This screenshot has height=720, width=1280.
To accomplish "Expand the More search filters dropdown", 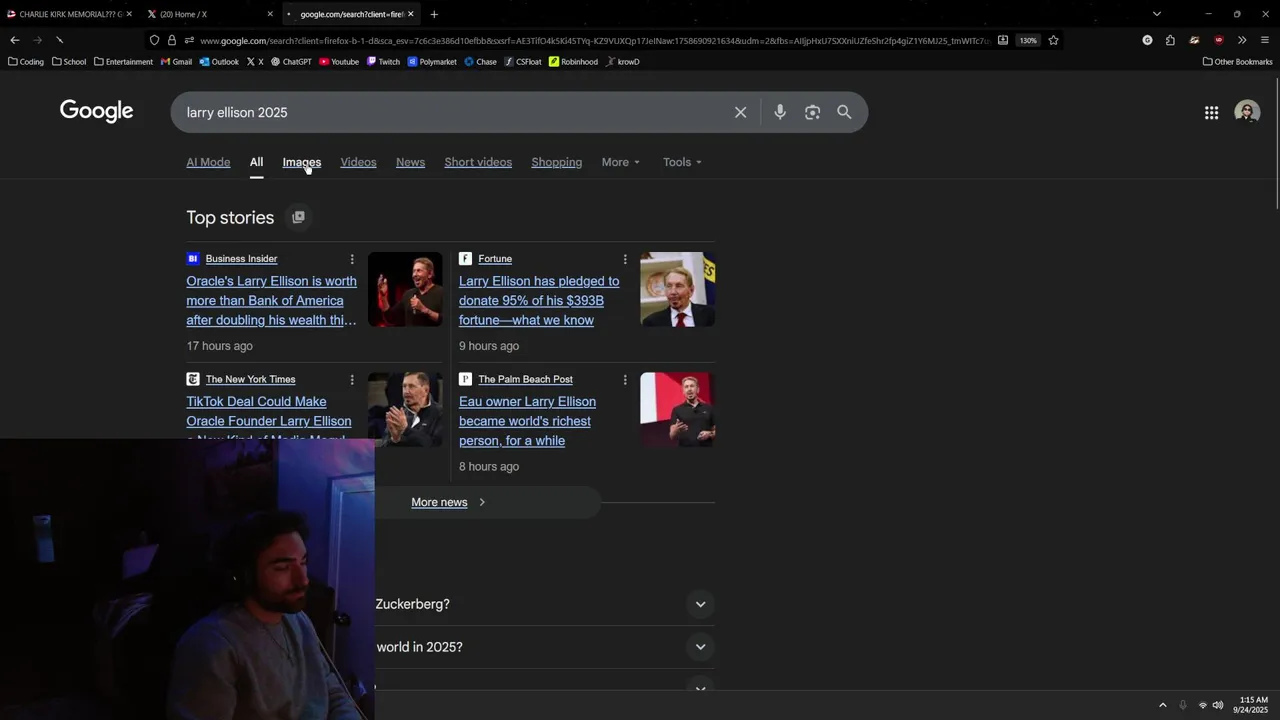I will 621,162.
